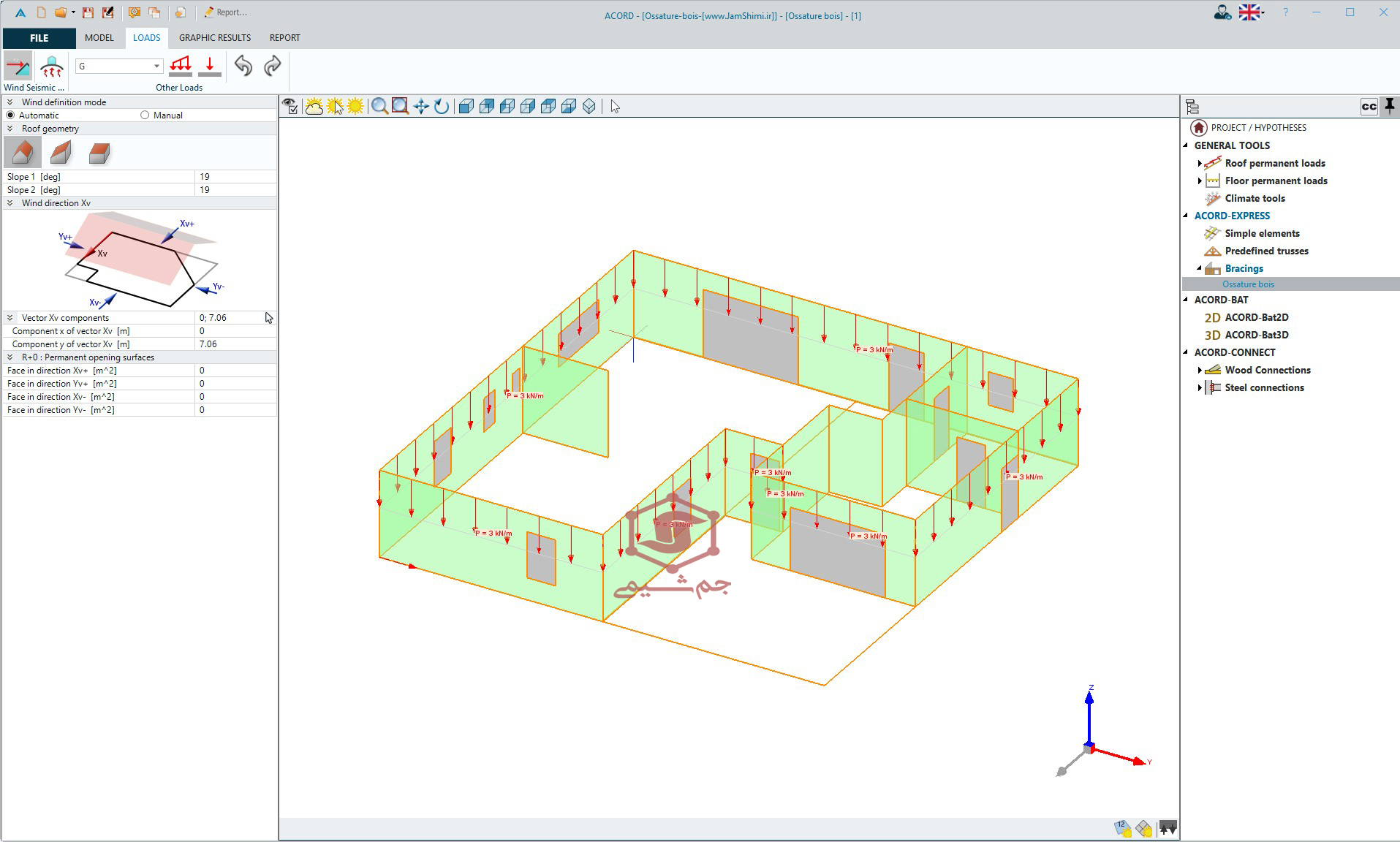Edit Component y of vector Xv value
Image resolution: width=1400 pixels, height=842 pixels.
(235, 344)
